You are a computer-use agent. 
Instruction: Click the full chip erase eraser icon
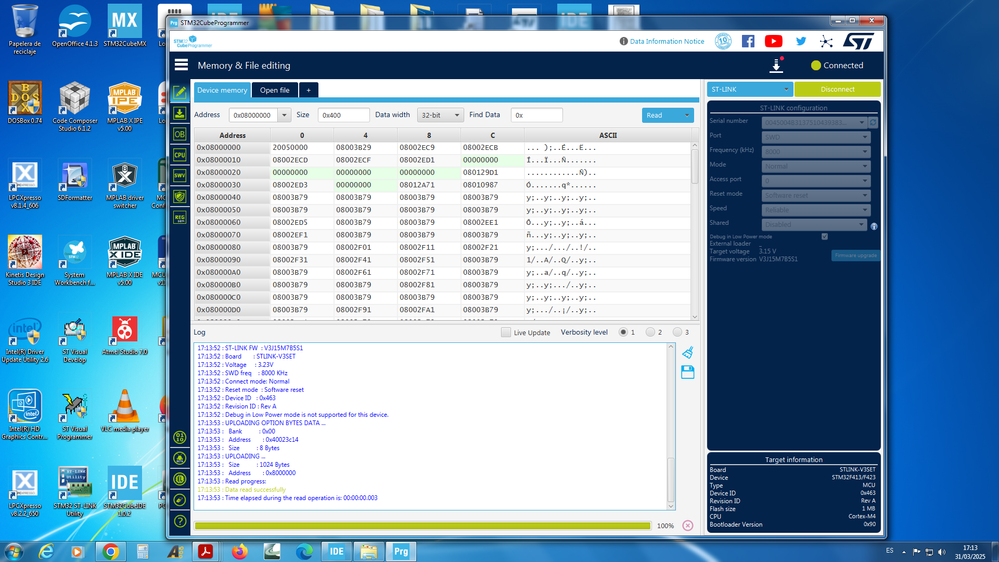tap(180, 500)
